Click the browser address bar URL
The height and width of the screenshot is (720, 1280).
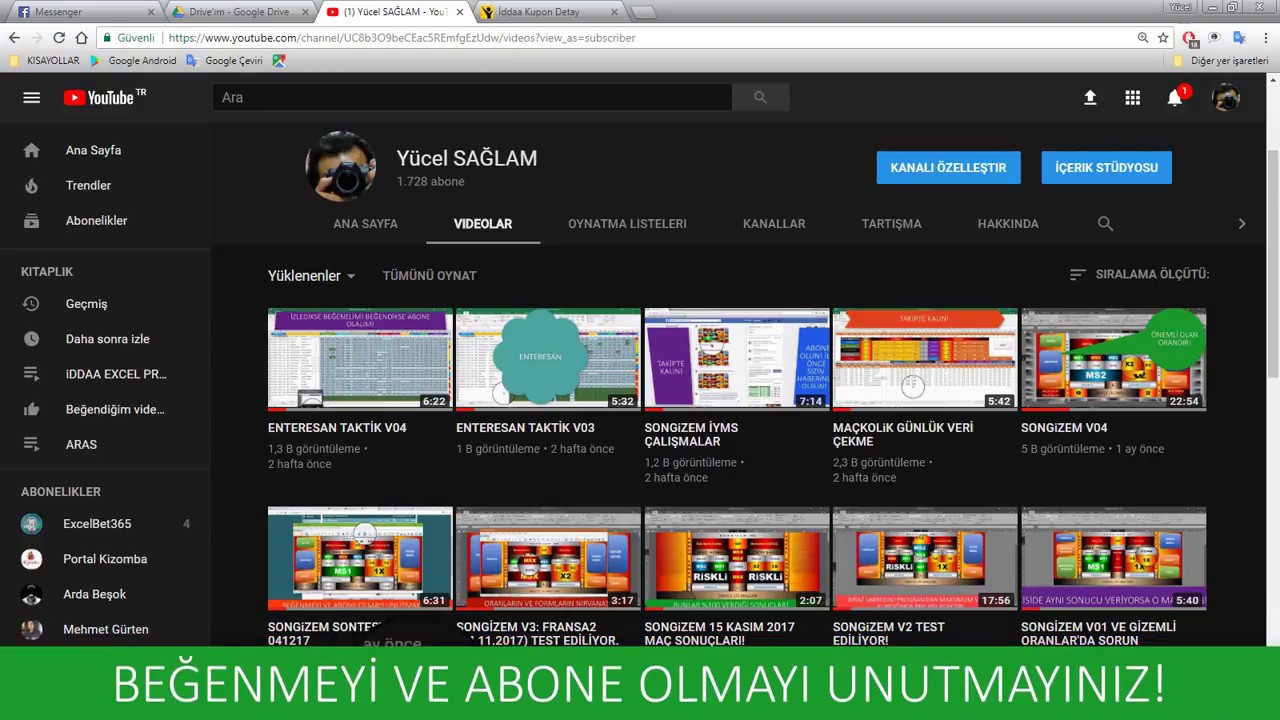[402, 38]
